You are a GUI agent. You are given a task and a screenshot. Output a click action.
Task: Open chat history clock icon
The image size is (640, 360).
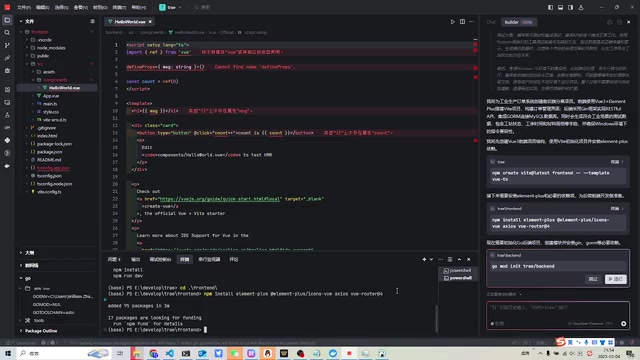tap(619, 22)
